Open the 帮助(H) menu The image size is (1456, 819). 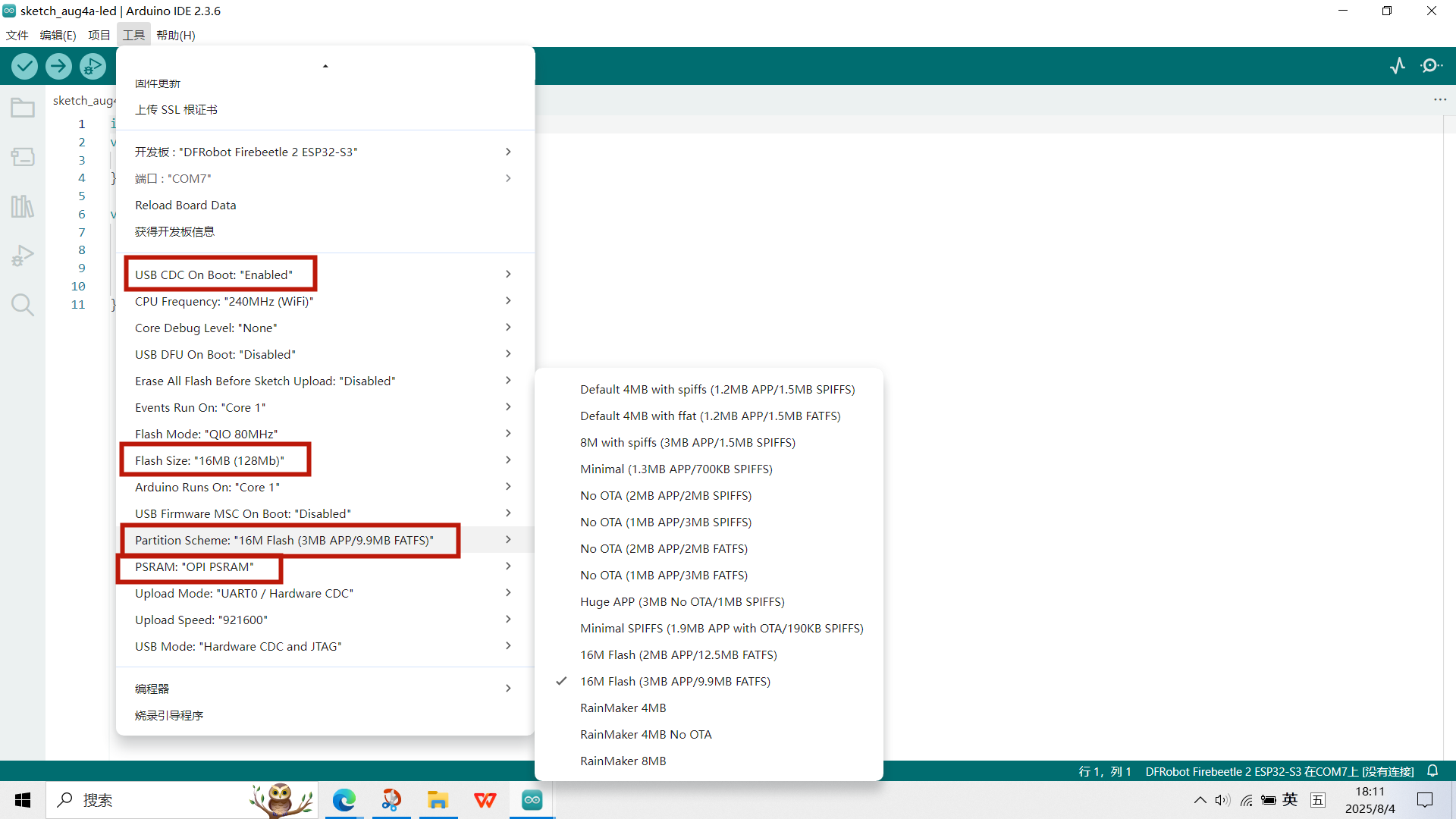point(176,35)
